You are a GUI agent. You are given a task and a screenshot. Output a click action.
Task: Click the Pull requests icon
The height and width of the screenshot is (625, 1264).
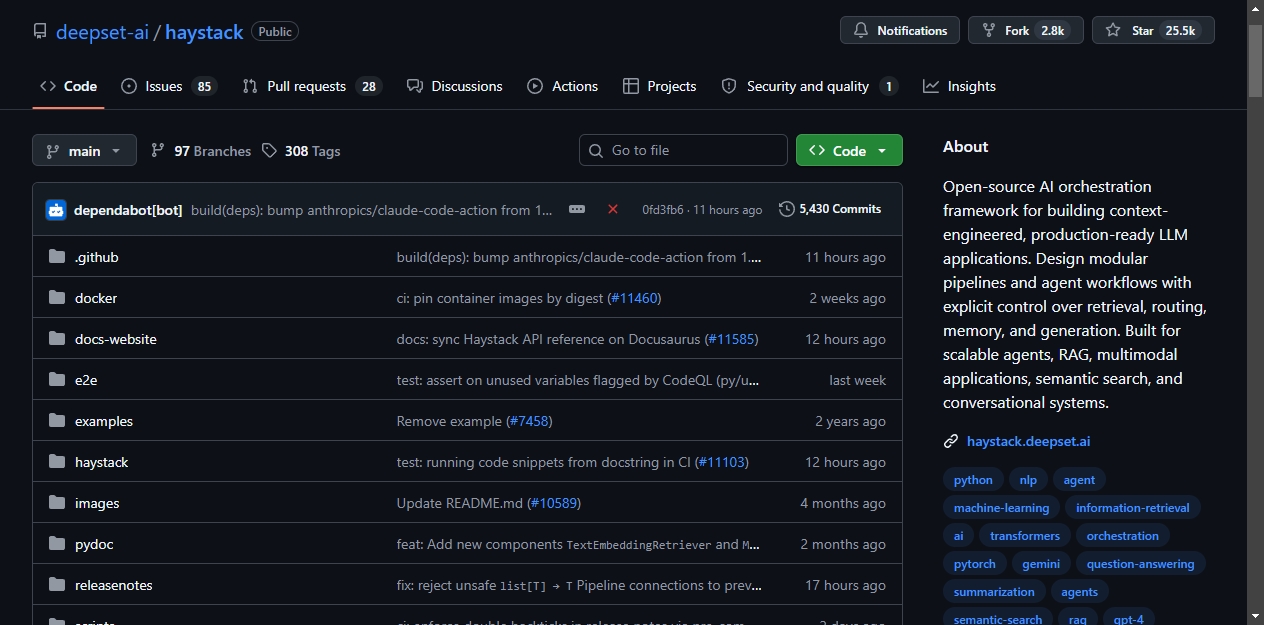pyautogui.click(x=250, y=86)
